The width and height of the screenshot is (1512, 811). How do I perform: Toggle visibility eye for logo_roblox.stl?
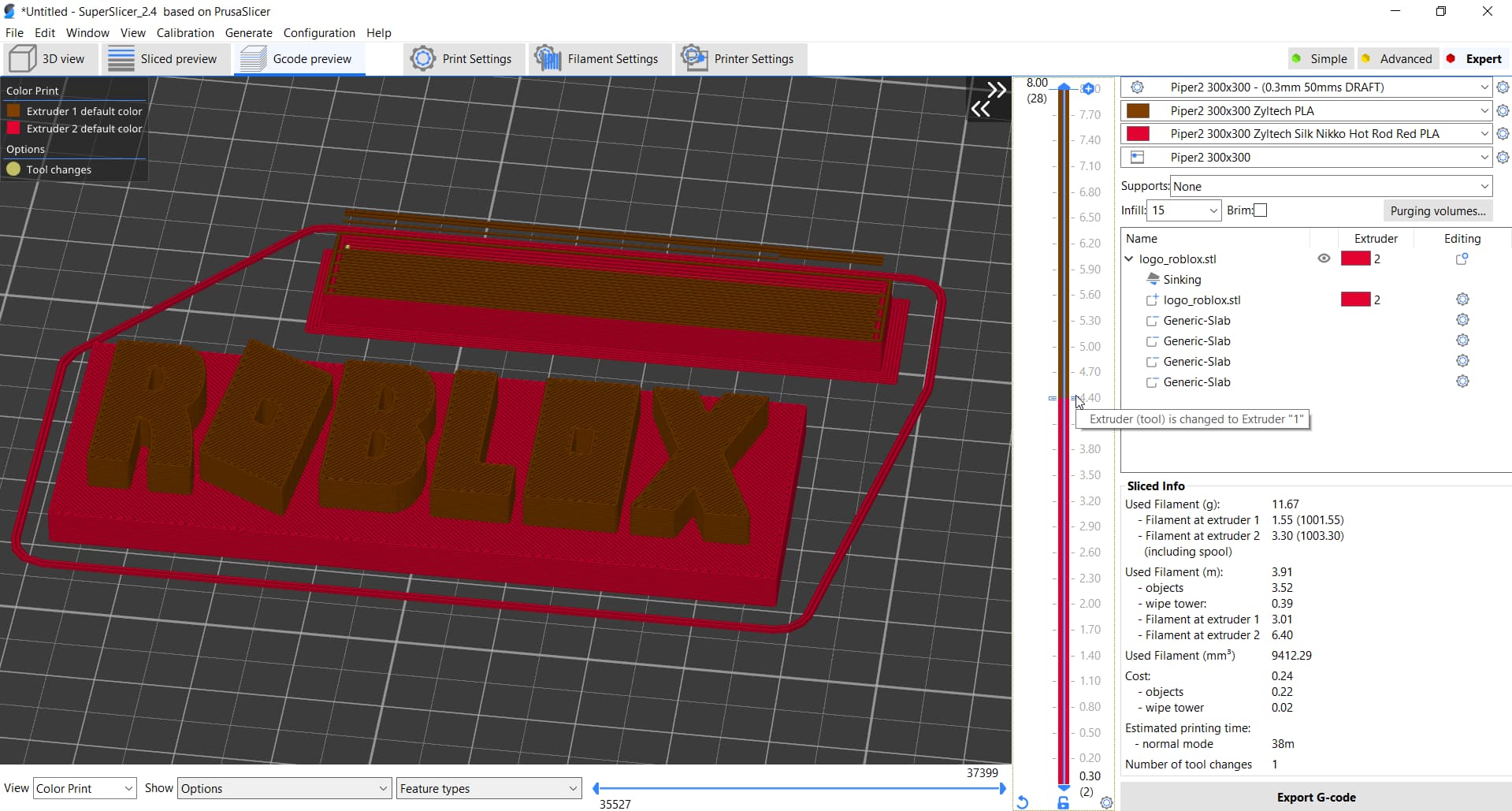click(1324, 259)
